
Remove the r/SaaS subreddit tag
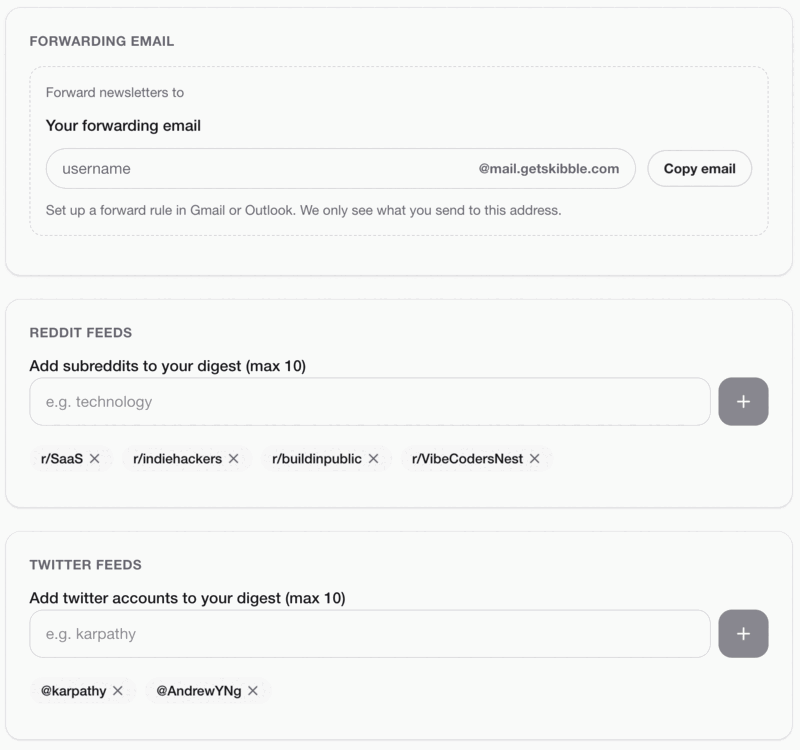[95, 459]
